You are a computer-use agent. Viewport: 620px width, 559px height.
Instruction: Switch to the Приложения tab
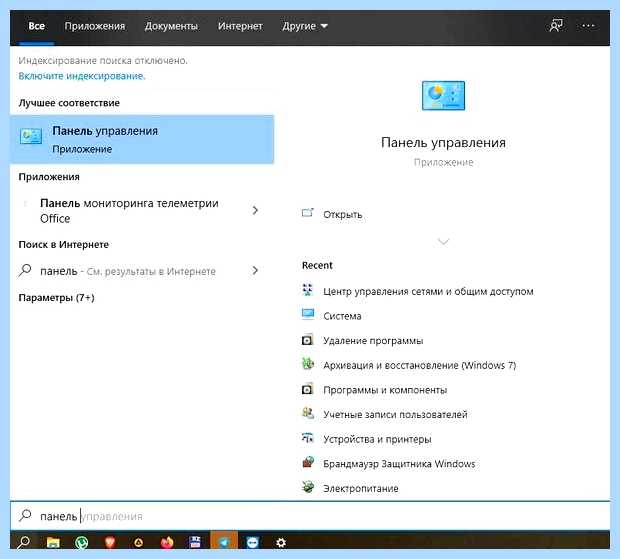point(95,26)
